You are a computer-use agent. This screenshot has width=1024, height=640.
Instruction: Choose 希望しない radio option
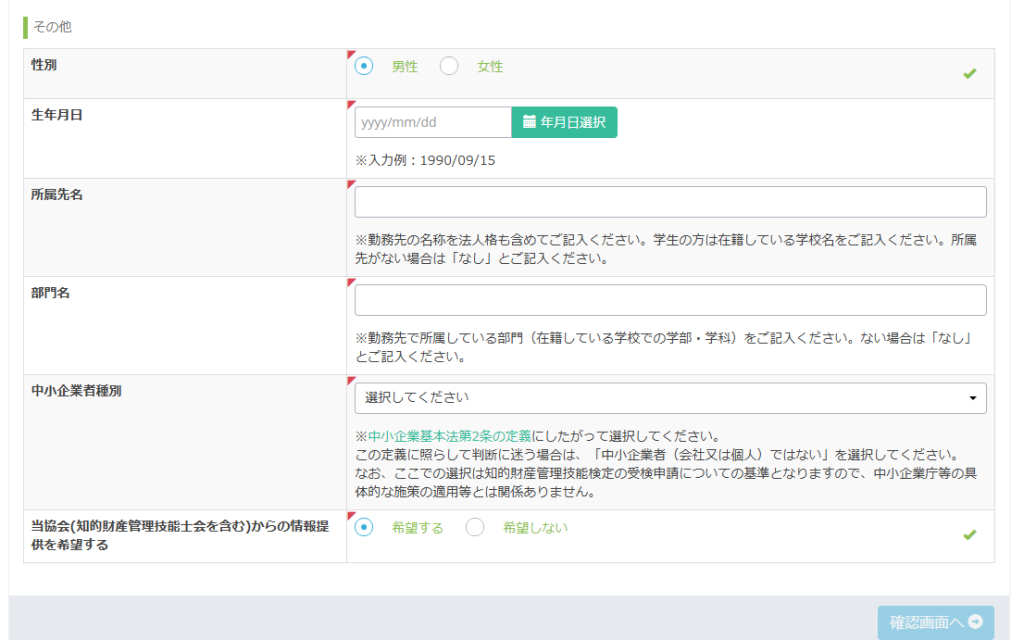pyautogui.click(x=475, y=527)
